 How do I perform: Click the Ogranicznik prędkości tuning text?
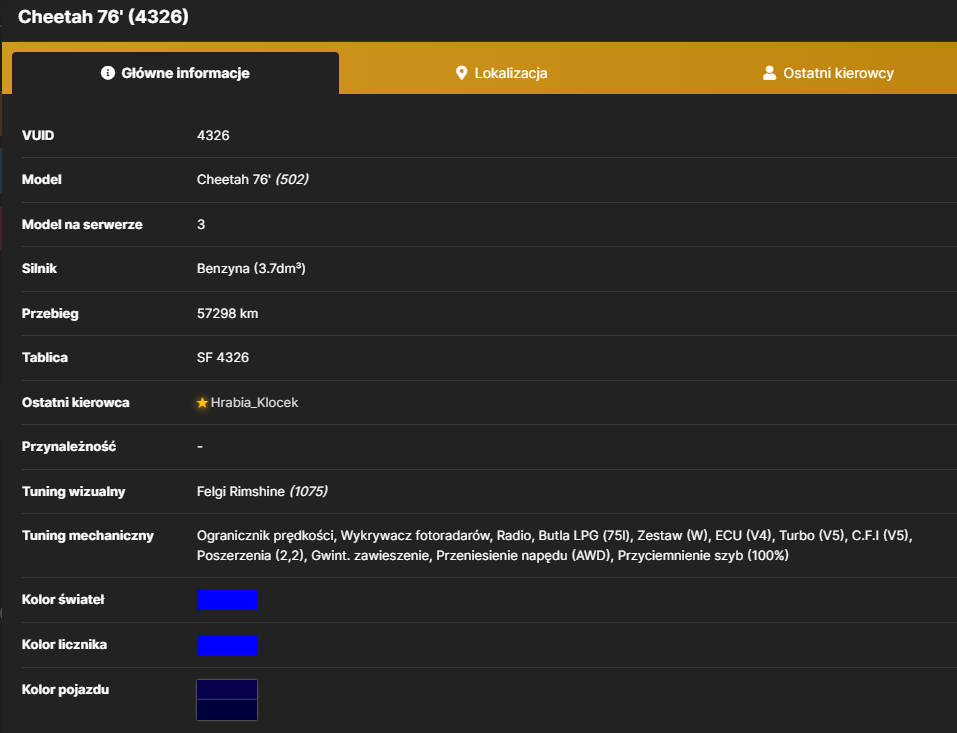coord(265,536)
